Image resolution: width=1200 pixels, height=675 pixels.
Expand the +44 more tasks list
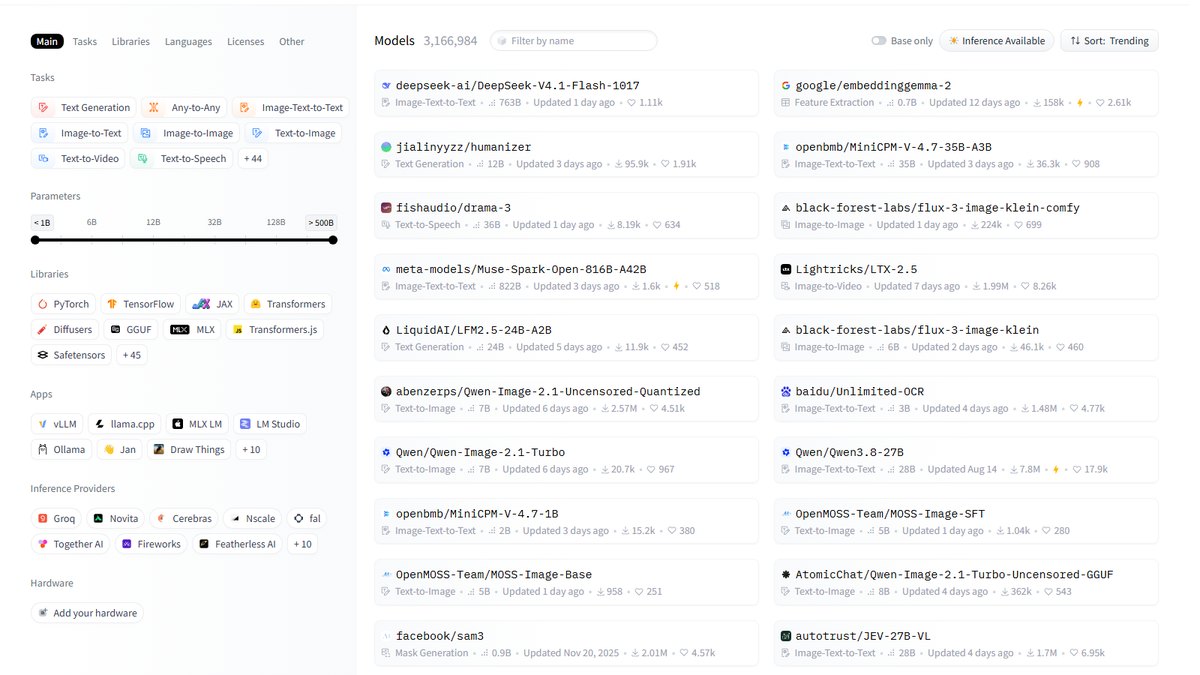pyautogui.click(x=253, y=158)
